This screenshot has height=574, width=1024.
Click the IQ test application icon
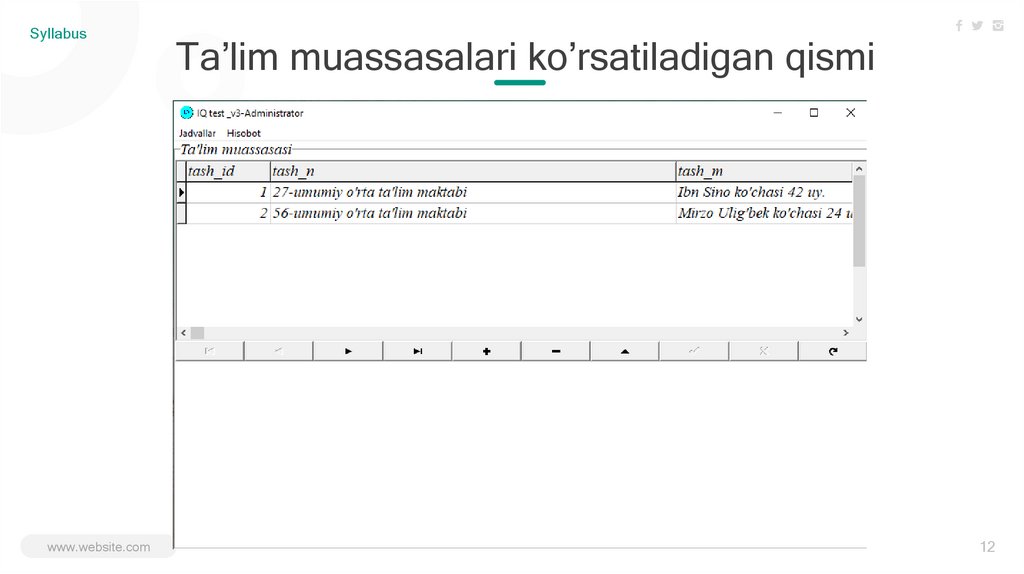[187, 112]
